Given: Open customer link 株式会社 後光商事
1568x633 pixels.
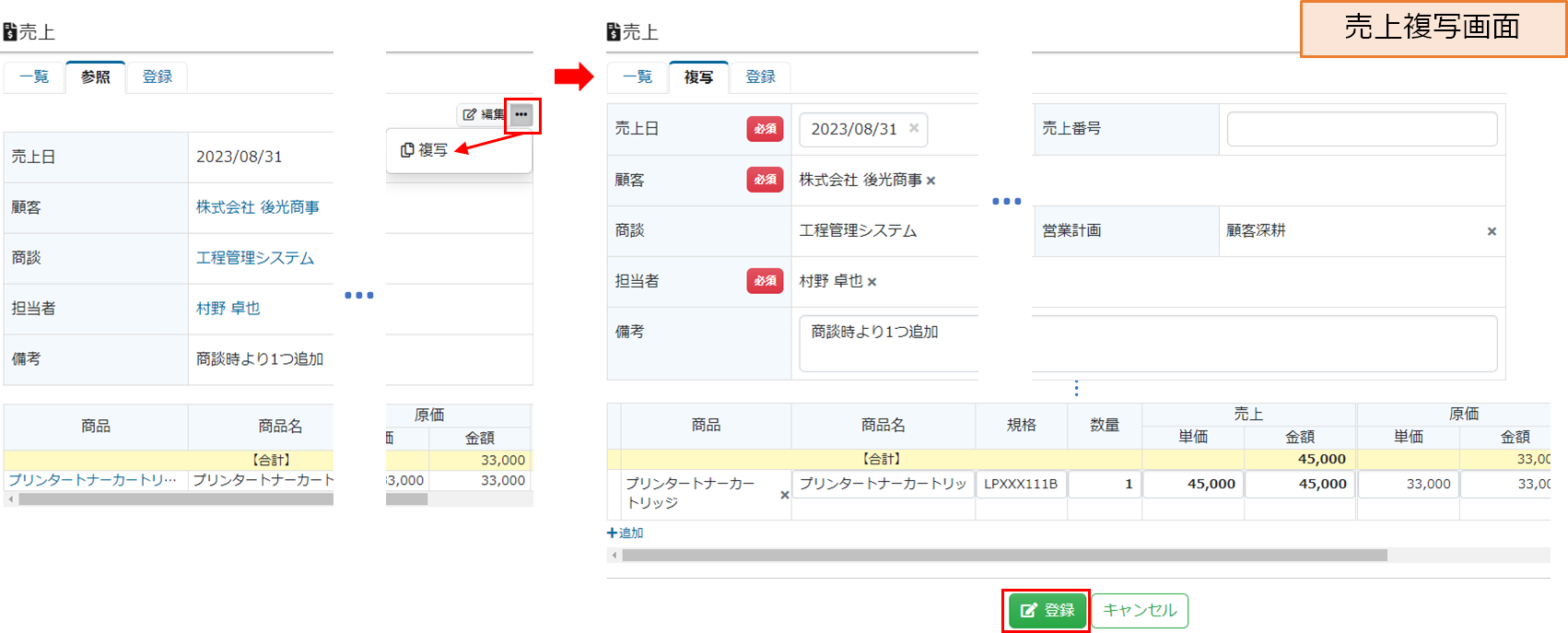Looking at the screenshot, I should pos(258,207).
